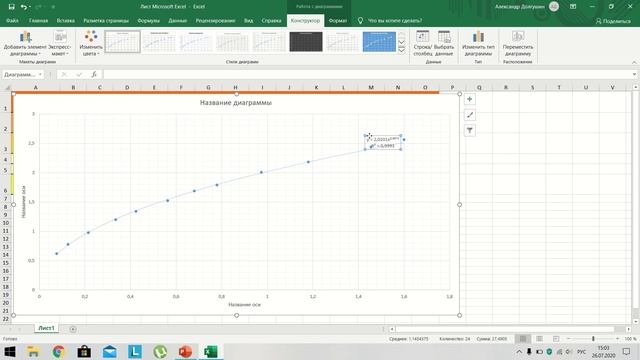Open the Формулы tab
Screen dimensions: 640x360
click(x=149, y=20)
